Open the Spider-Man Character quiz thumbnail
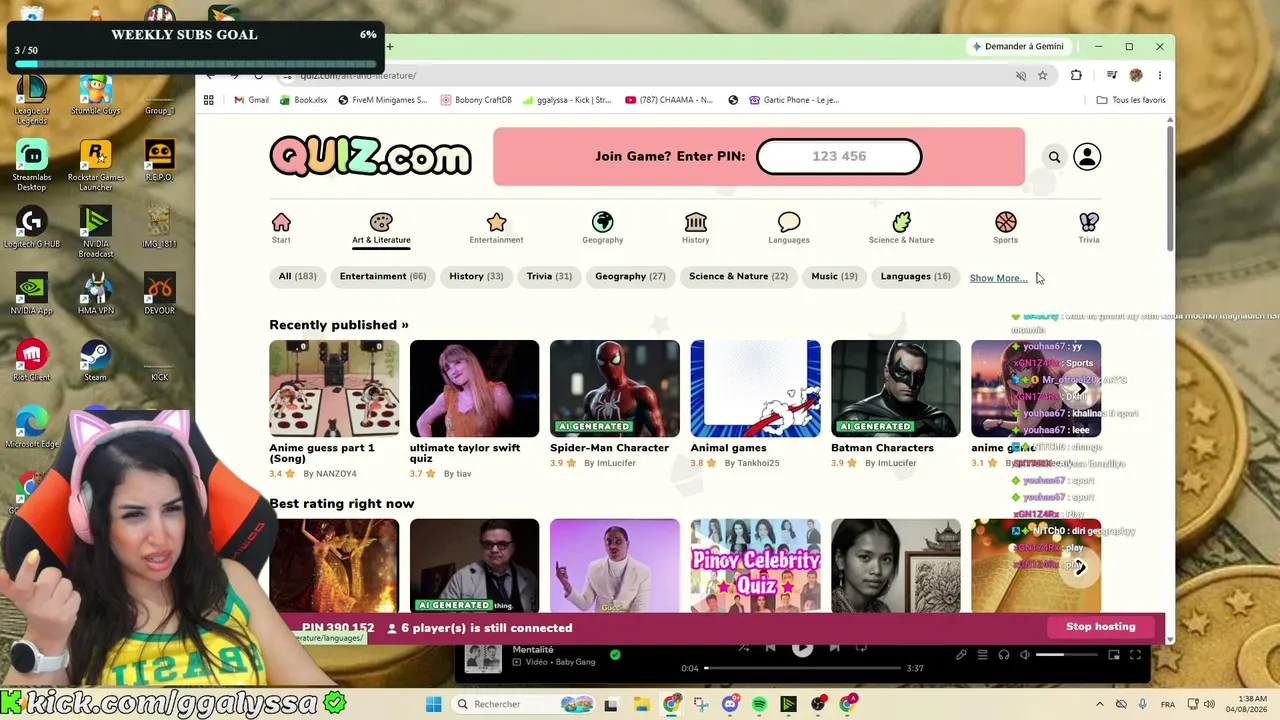This screenshot has height=720, width=1280. [615, 389]
